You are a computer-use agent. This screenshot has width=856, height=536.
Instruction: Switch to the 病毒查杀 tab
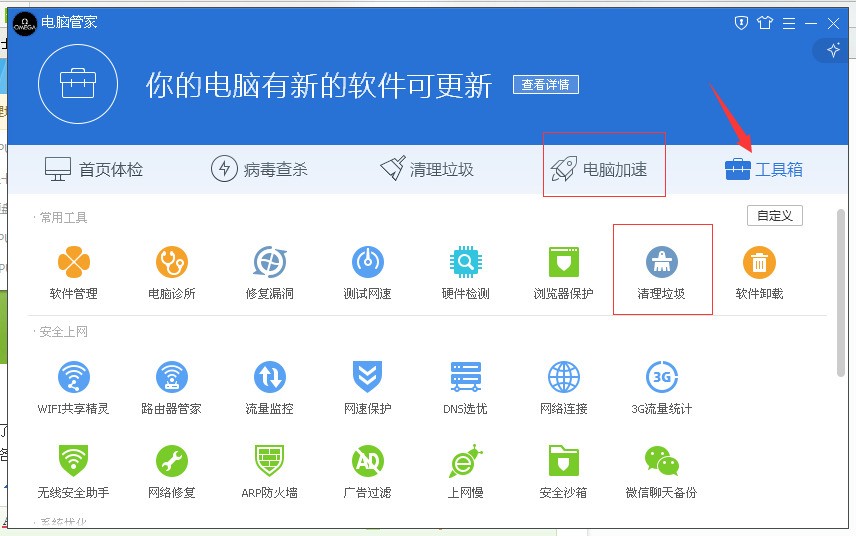[259, 169]
